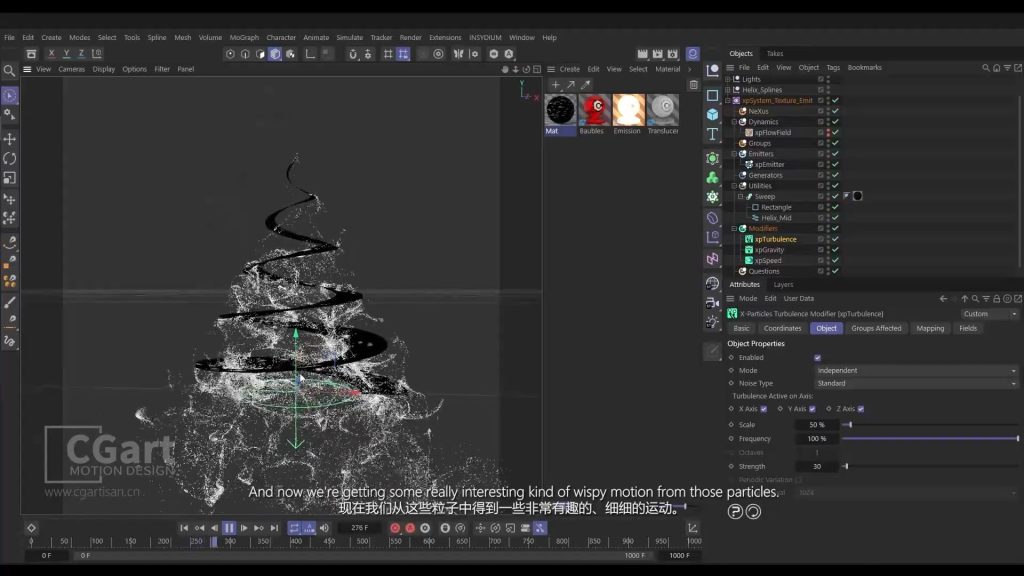Image resolution: width=1024 pixels, height=576 pixels.
Task: Adjust the Strength slider
Action: pyautogui.click(x=930, y=466)
